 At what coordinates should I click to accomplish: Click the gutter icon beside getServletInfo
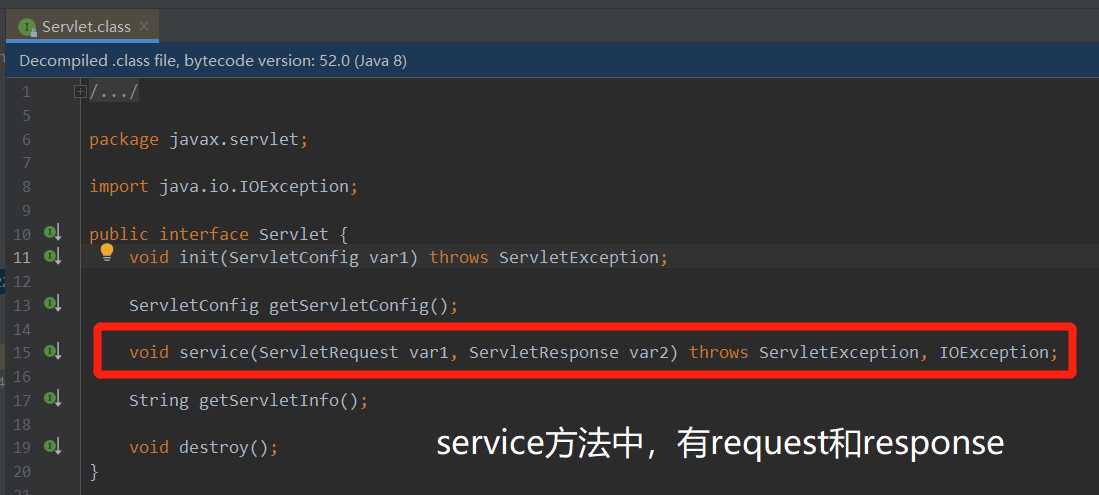pyautogui.click(x=53, y=399)
